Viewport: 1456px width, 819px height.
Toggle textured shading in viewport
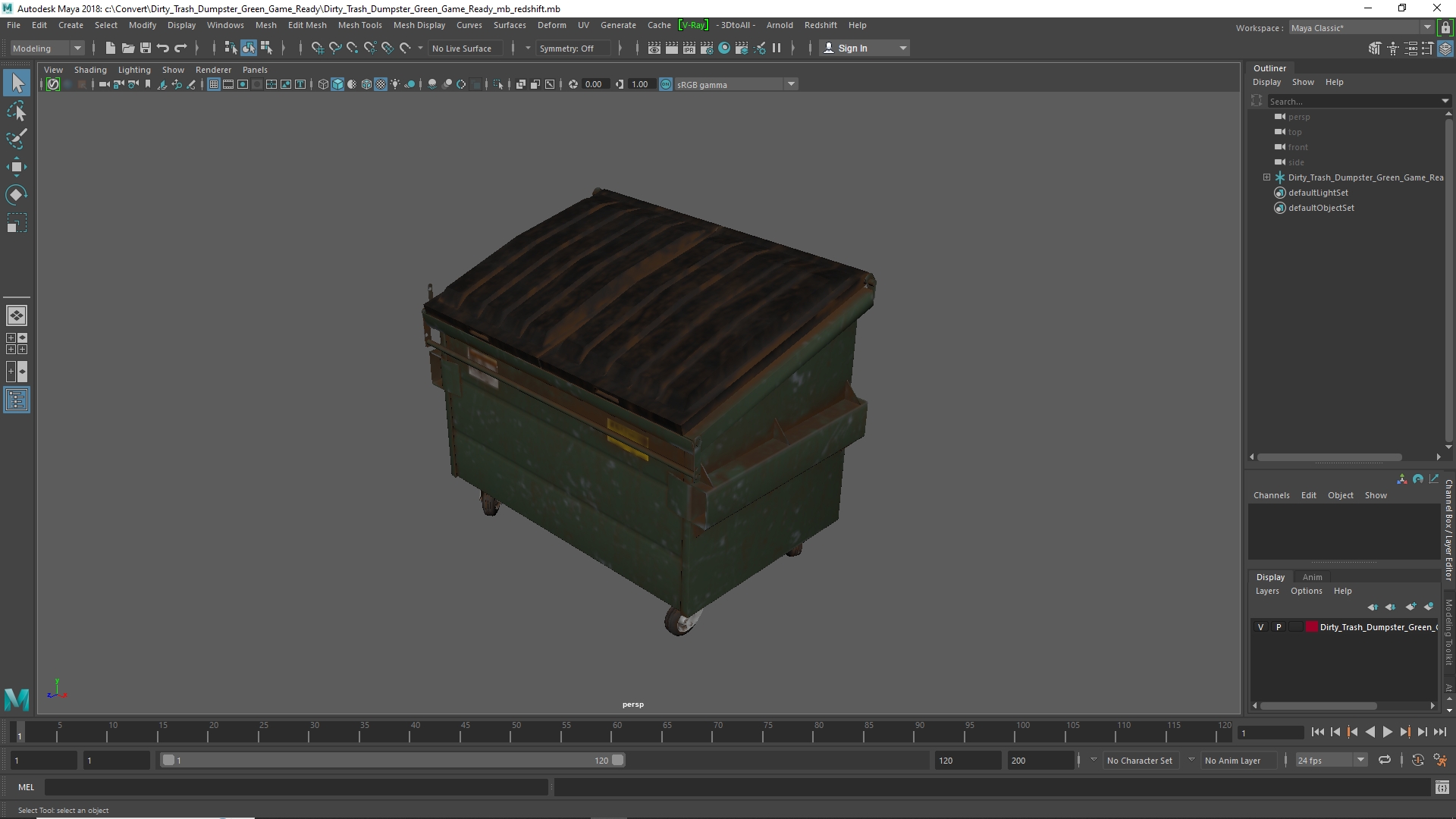381,84
